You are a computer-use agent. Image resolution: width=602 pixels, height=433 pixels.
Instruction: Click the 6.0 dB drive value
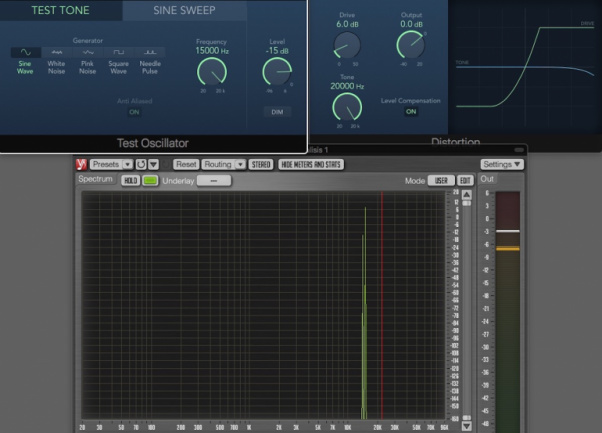tap(347, 24)
